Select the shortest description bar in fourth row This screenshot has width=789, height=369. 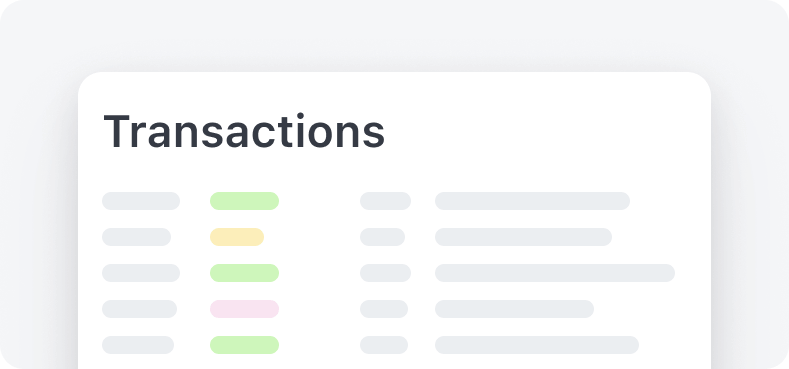point(514,309)
